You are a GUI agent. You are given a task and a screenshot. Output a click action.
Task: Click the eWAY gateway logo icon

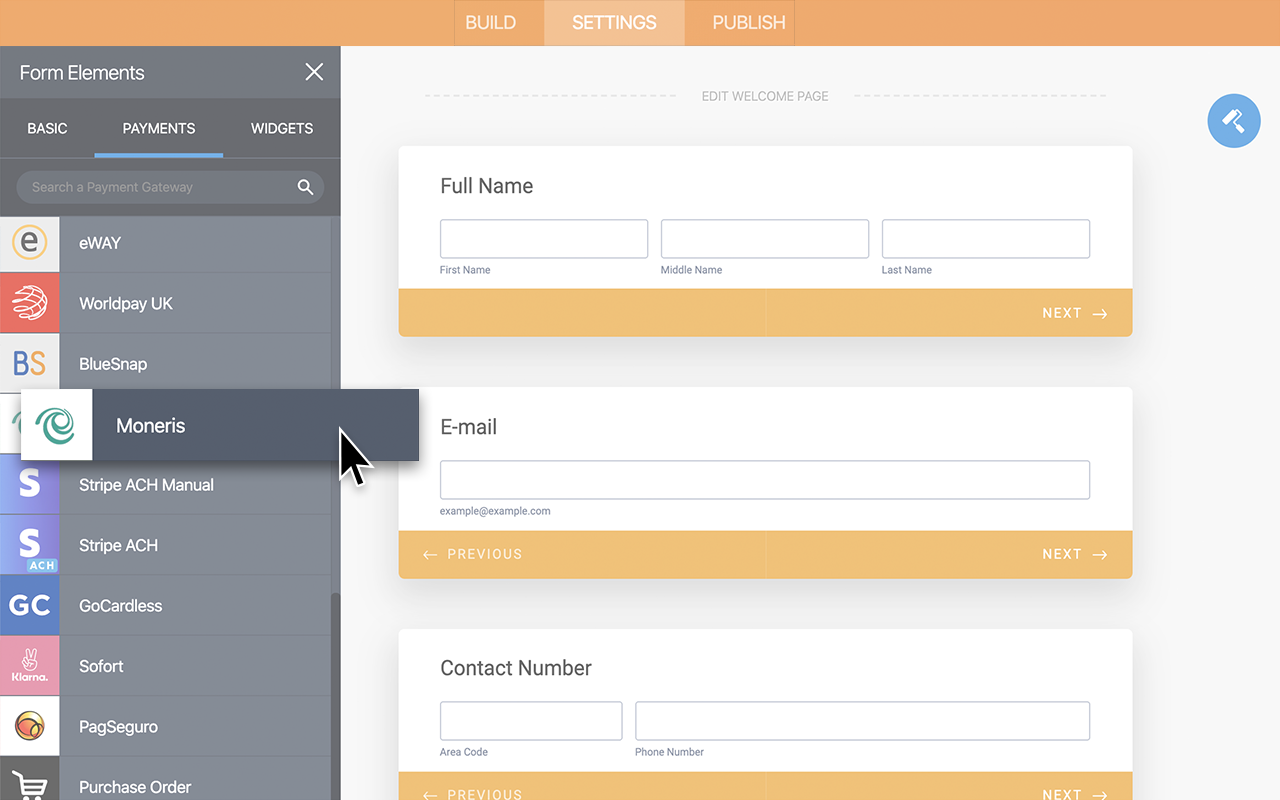(x=29, y=243)
